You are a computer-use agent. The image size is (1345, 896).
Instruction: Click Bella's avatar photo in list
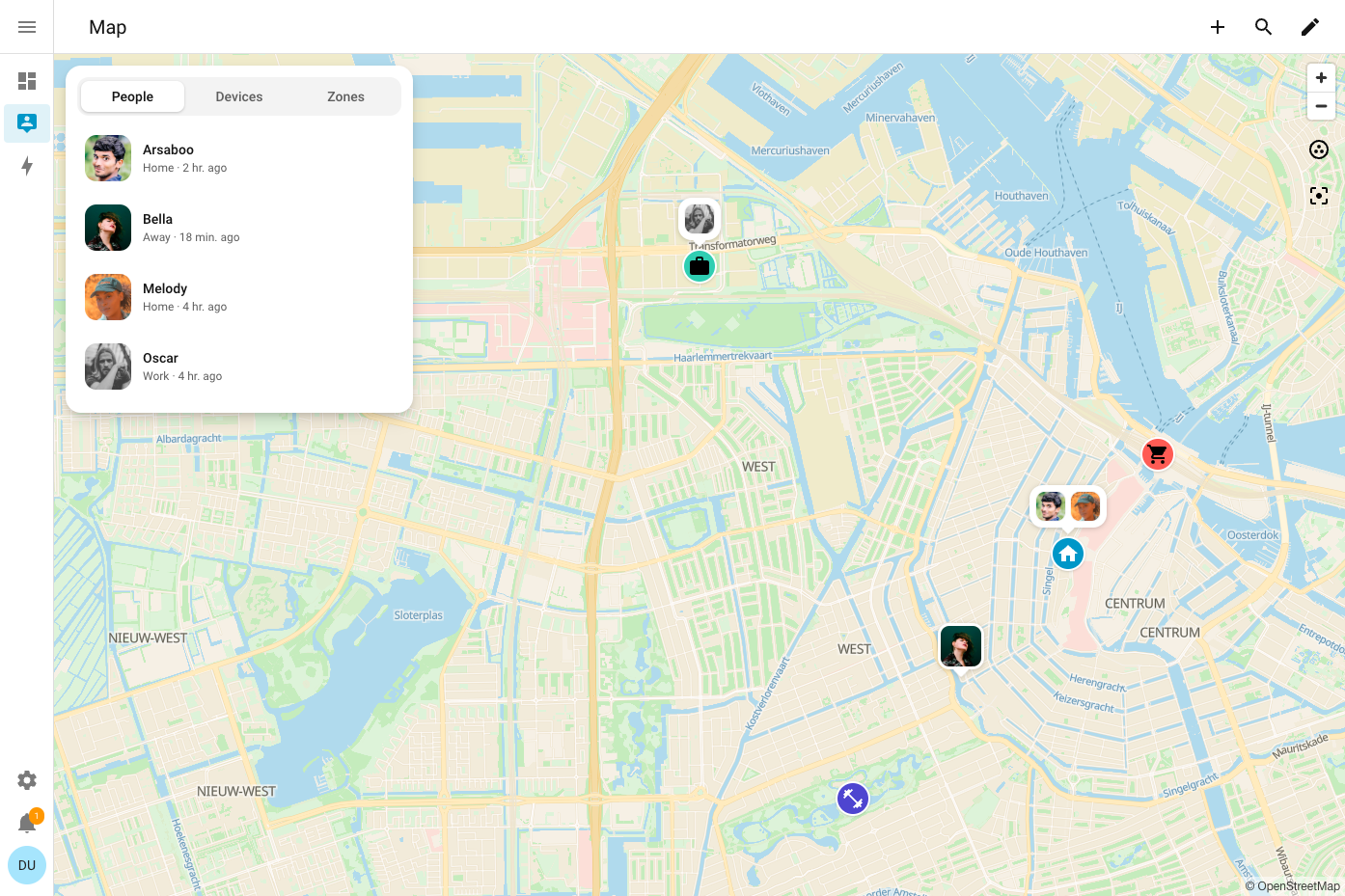[108, 228]
